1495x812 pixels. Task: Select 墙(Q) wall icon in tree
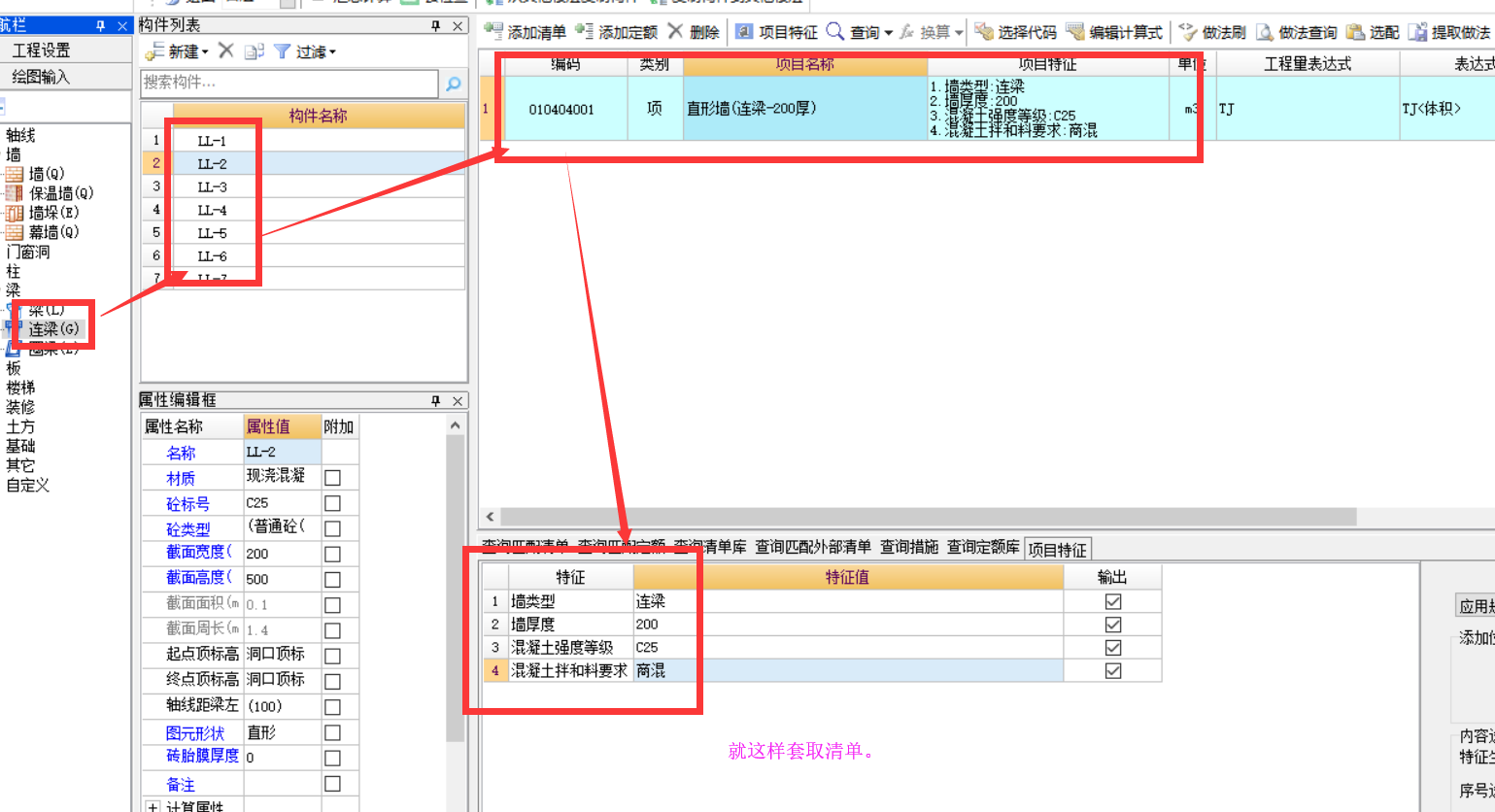pos(15,174)
